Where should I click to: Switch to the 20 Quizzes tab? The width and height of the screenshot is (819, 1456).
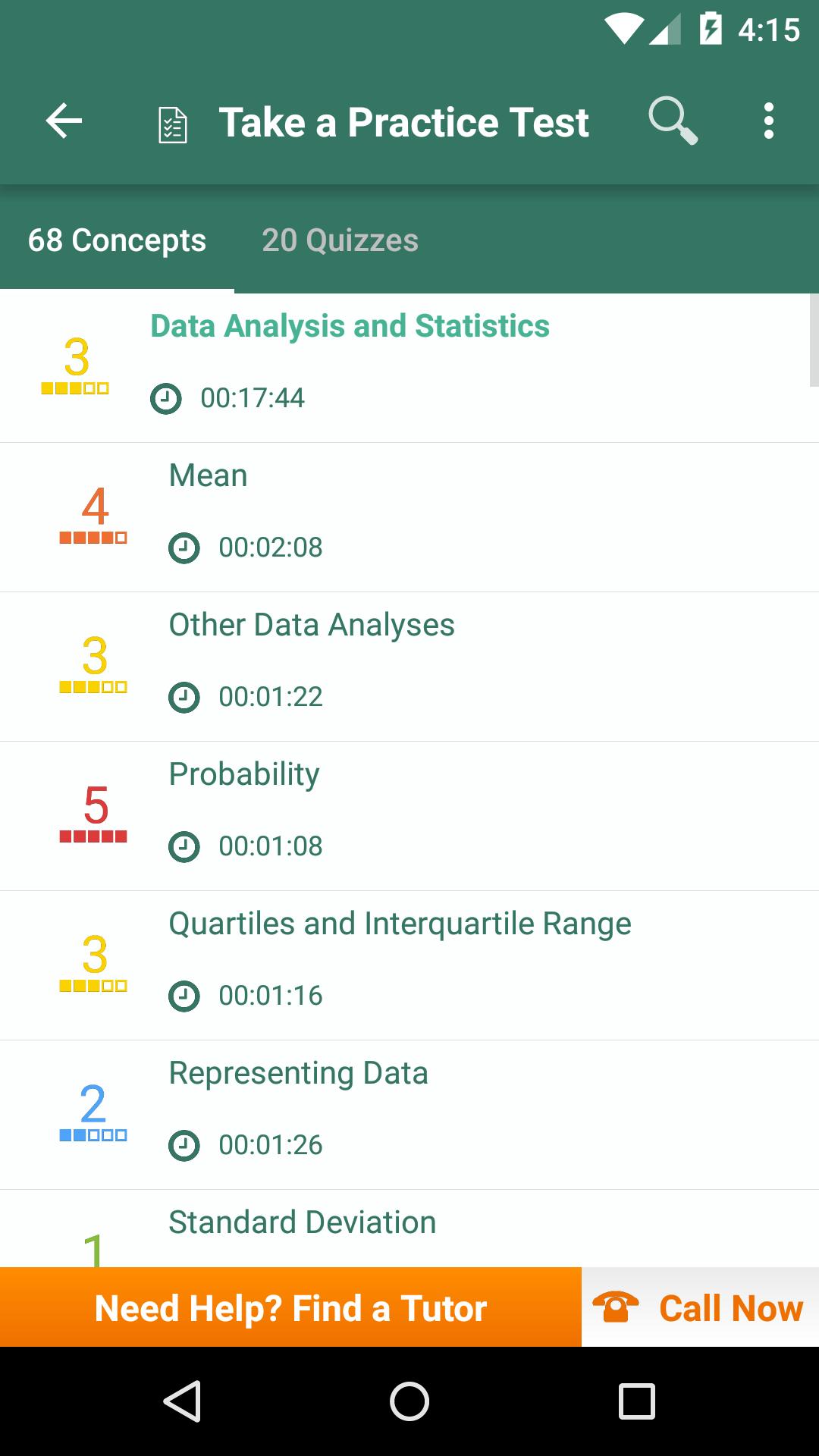pyautogui.click(x=340, y=240)
